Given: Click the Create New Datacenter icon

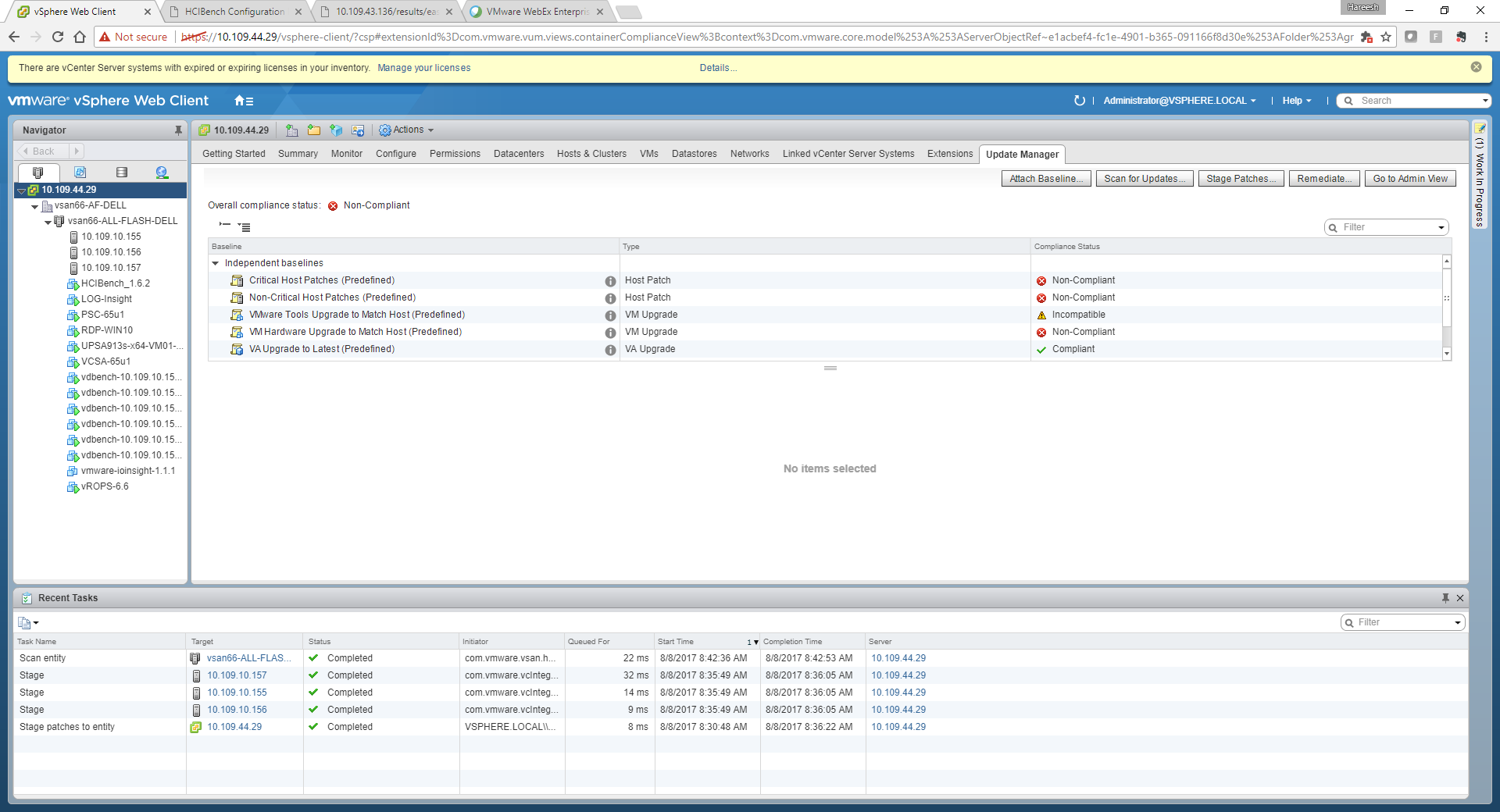Looking at the screenshot, I should (x=292, y=130).
